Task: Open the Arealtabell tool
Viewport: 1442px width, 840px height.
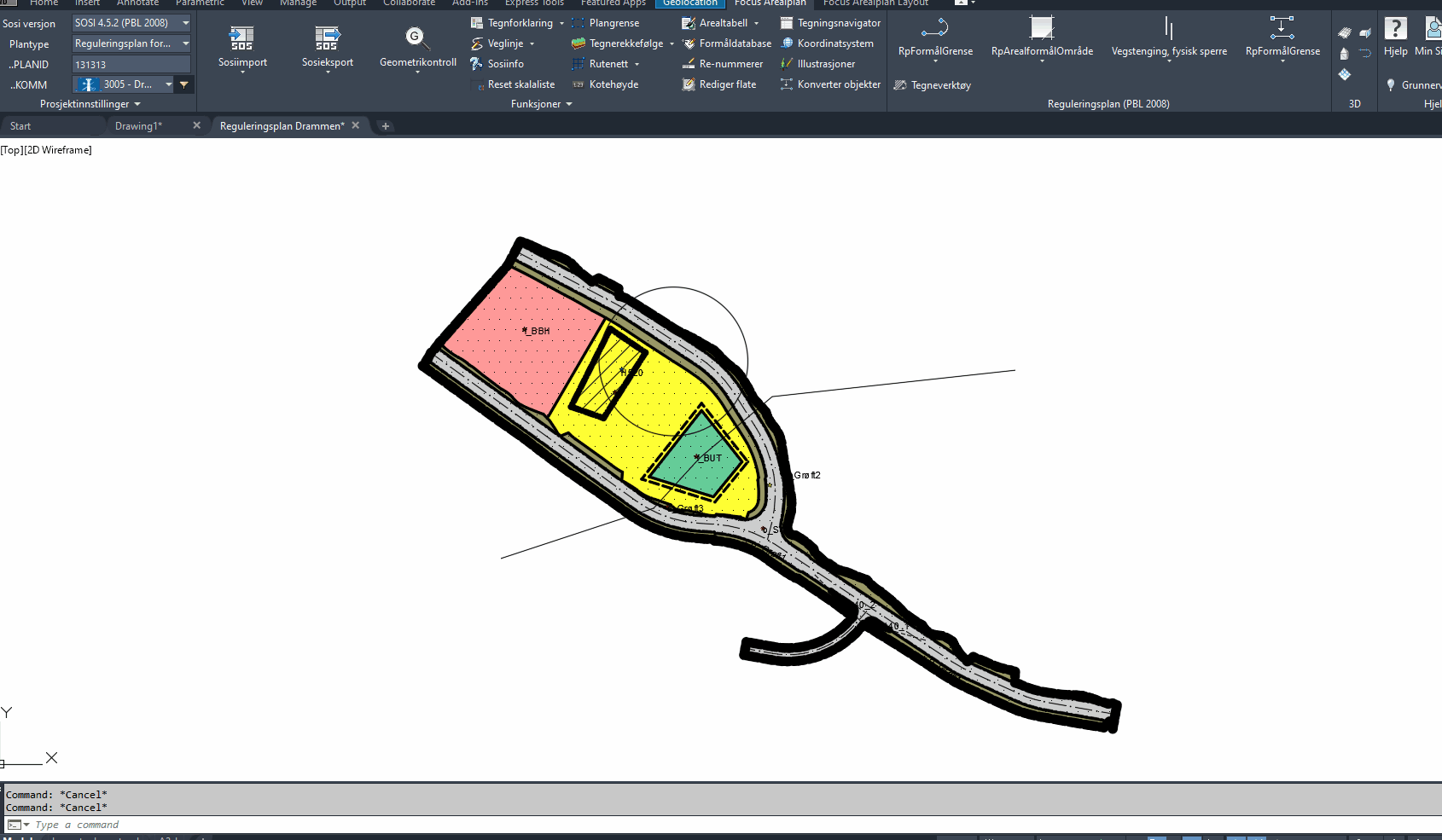Action: 722,23
